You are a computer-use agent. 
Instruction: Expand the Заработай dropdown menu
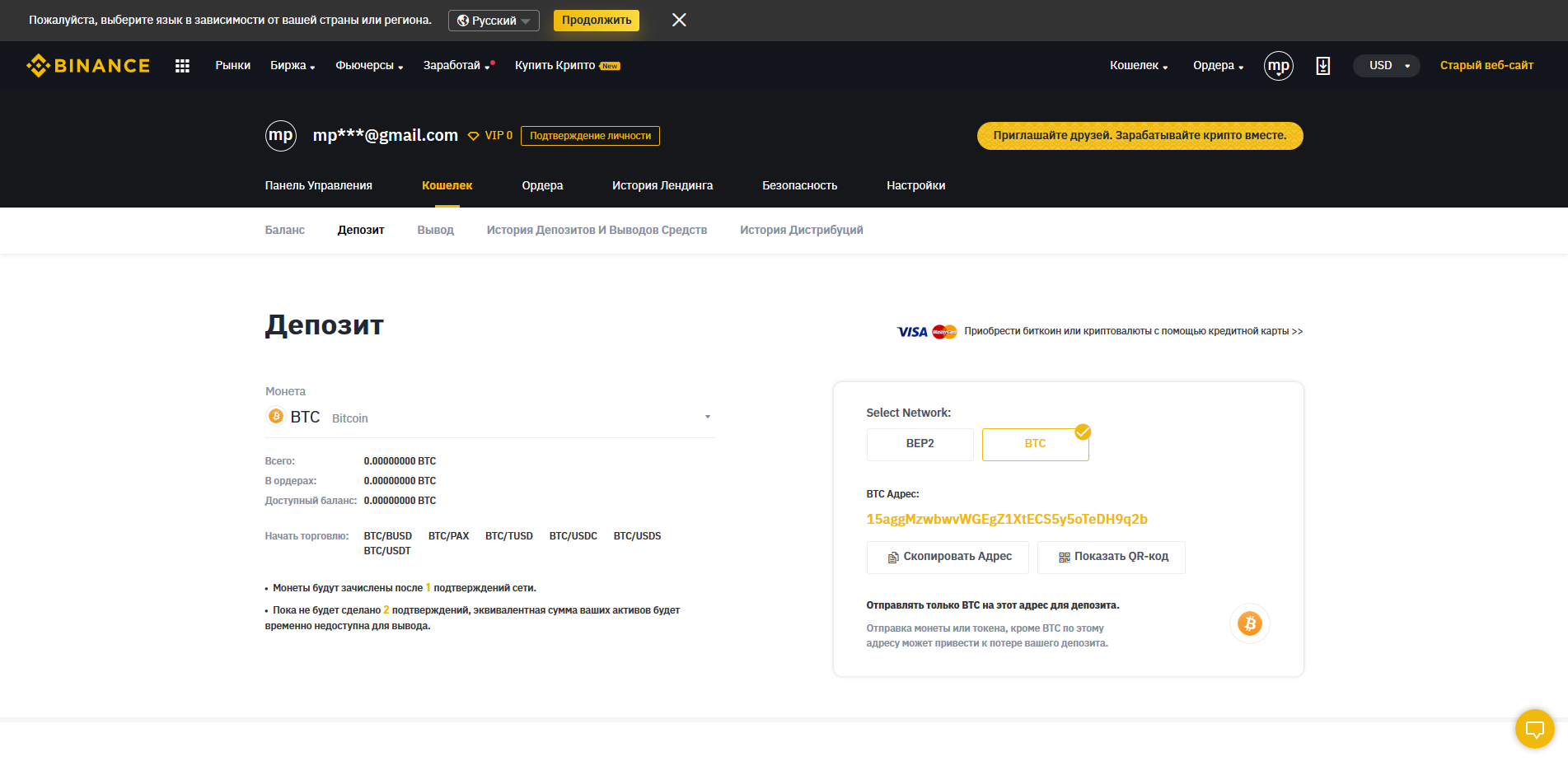[458, 66]
